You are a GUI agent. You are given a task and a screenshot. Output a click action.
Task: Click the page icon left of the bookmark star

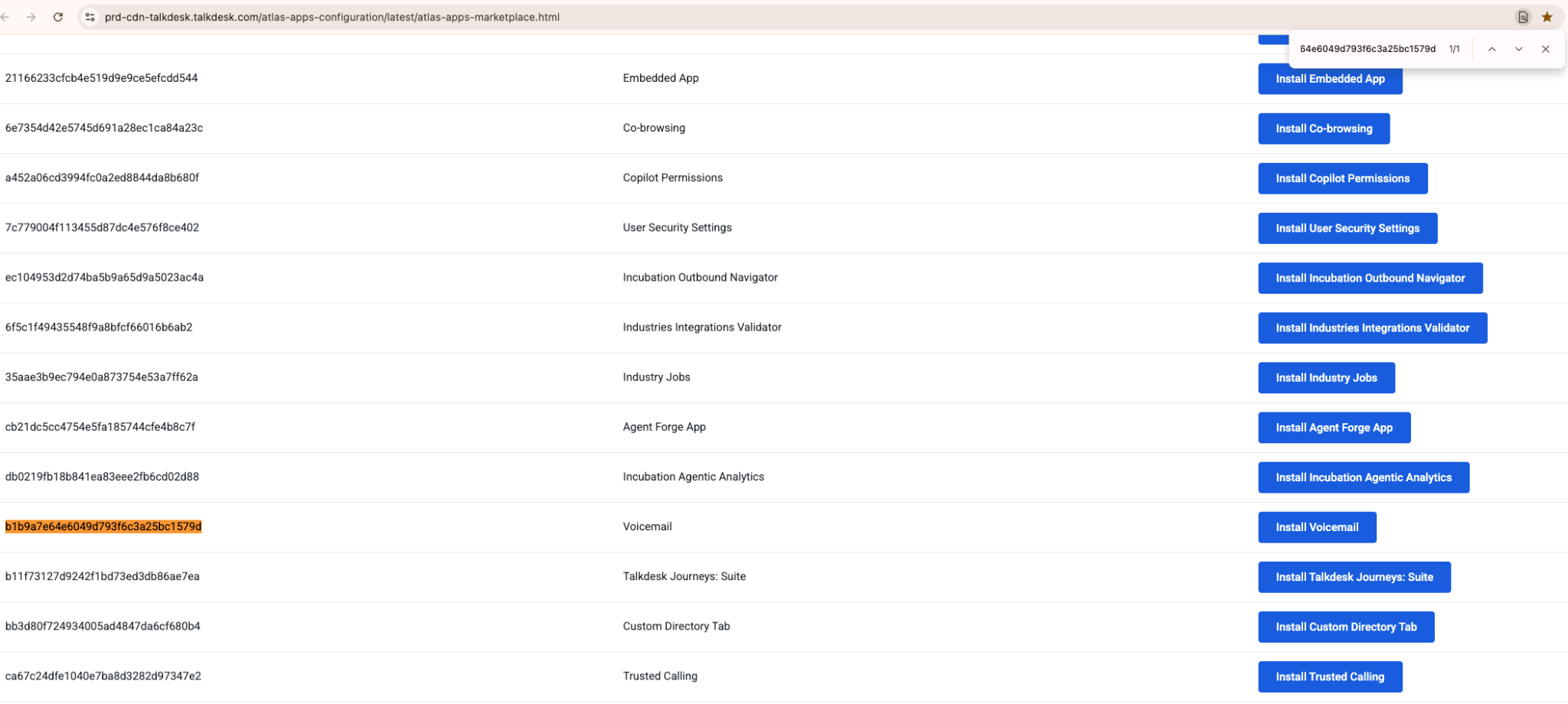coord(1523,17)
